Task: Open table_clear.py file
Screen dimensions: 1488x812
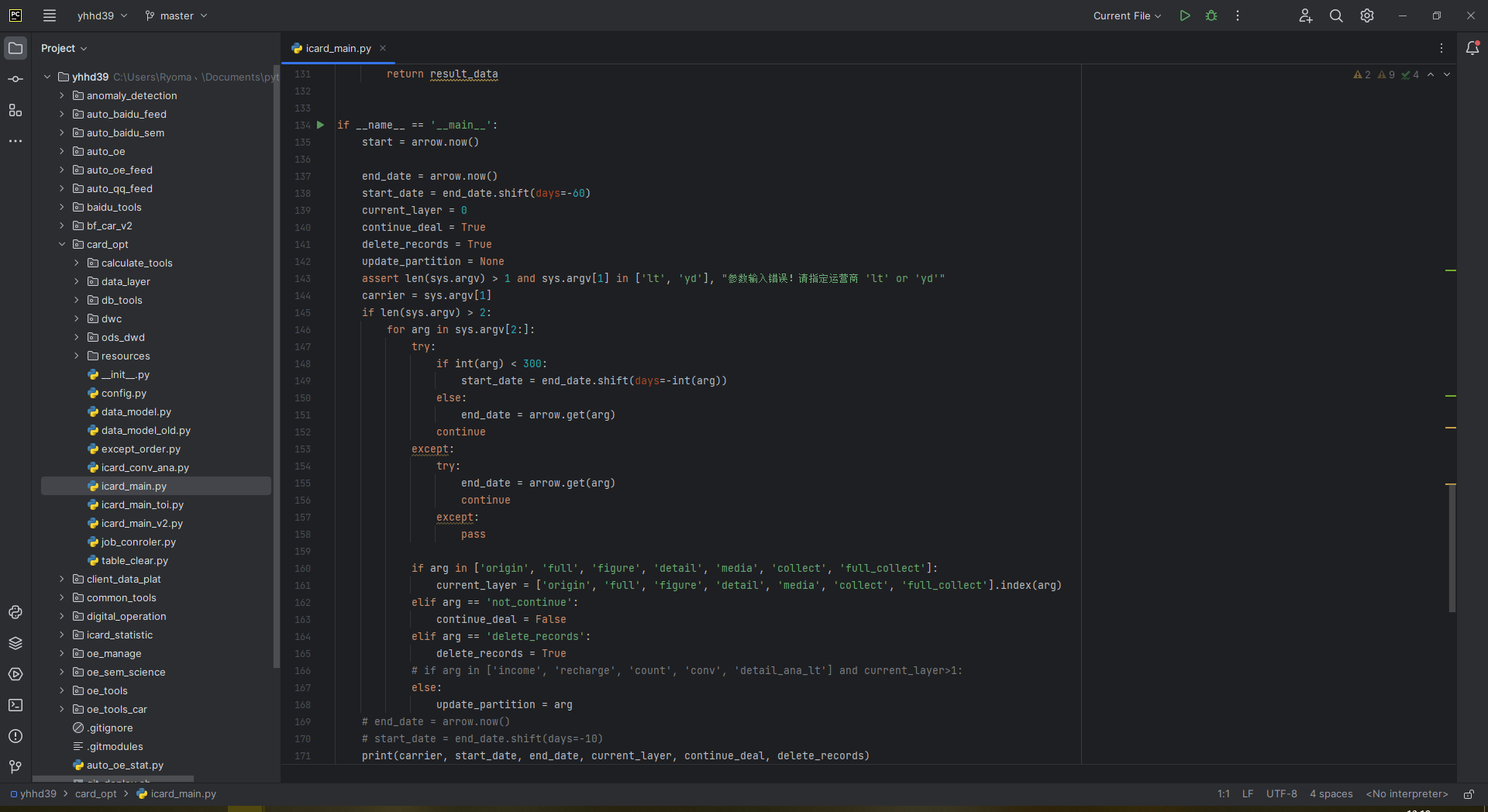Action: (x=135, y=560)
